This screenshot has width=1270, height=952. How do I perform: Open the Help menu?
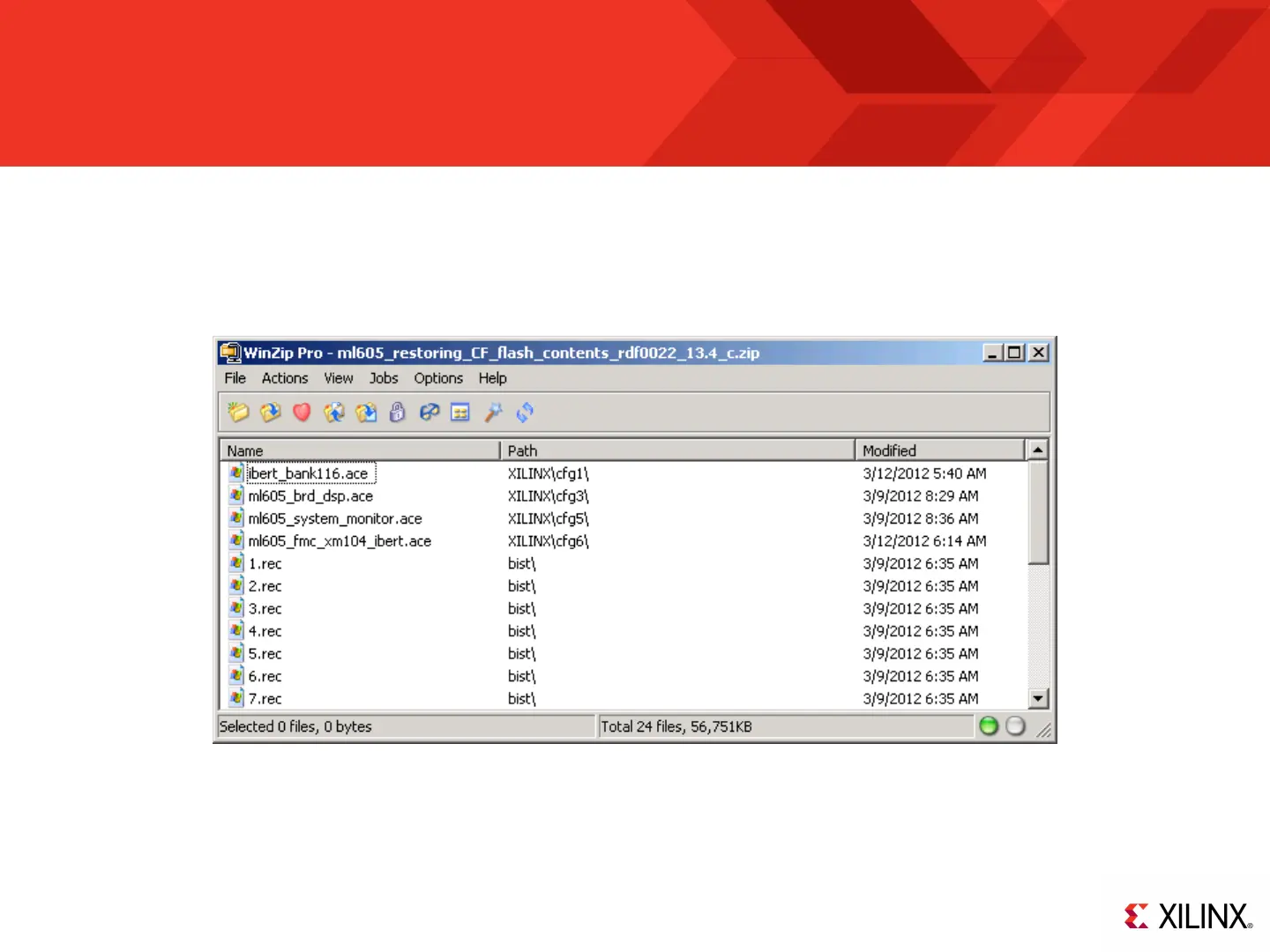pos(493,378)
